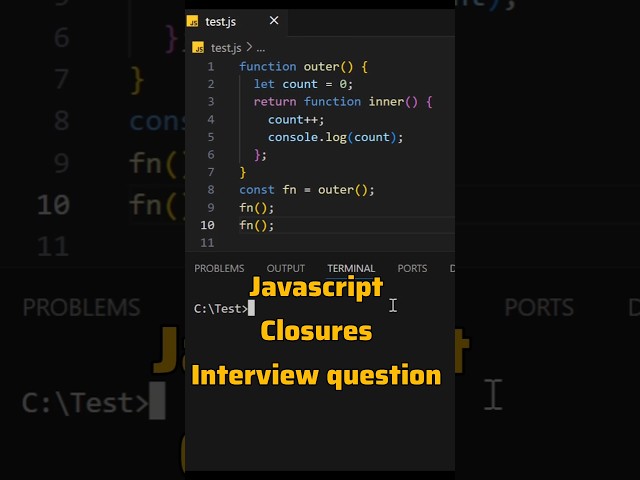Click the C:\Test> terminal prompt
This screenshot has height=480, width=640.
[x=221, y=309]
